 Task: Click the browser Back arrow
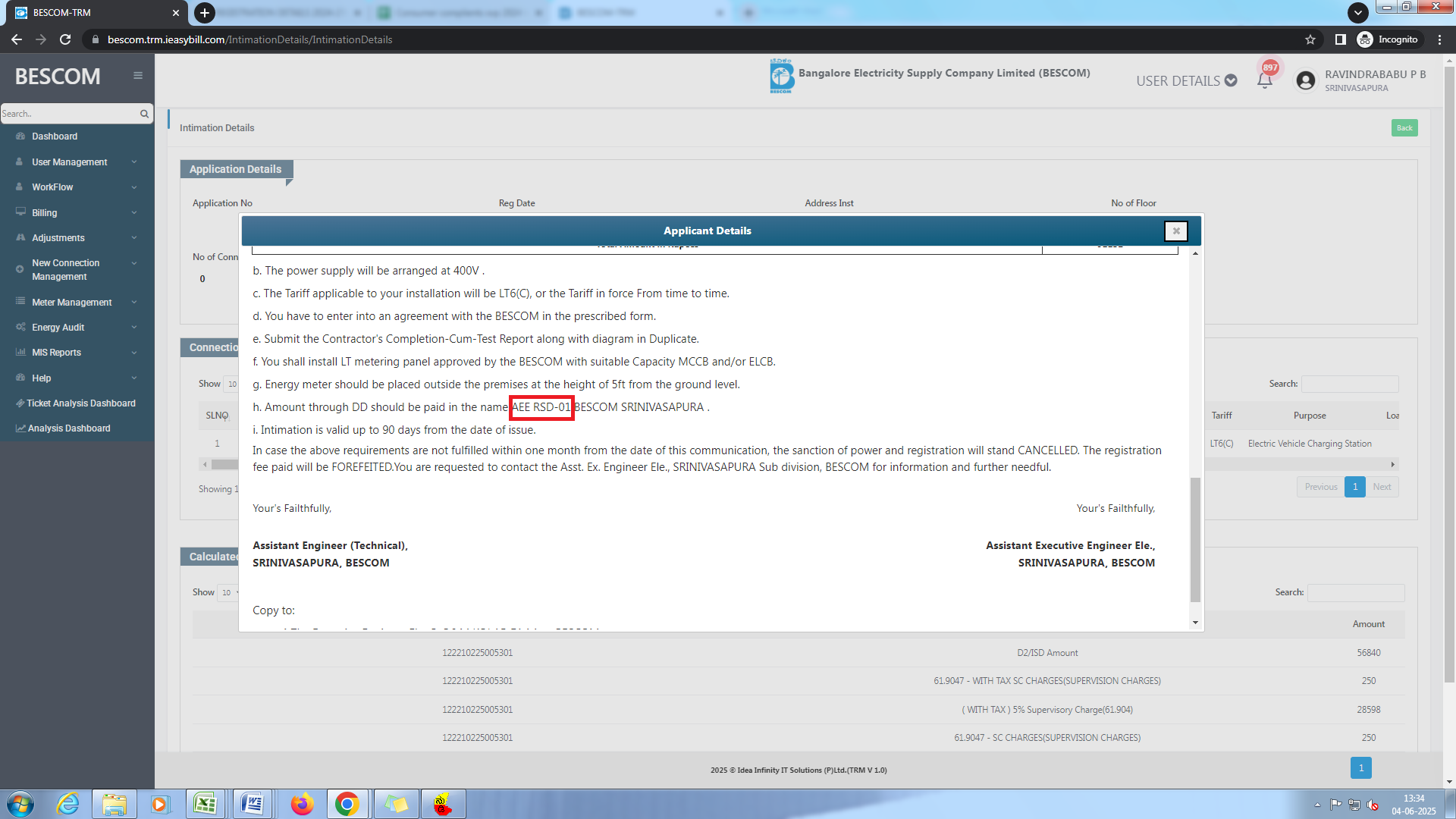[x=17, y=39]
